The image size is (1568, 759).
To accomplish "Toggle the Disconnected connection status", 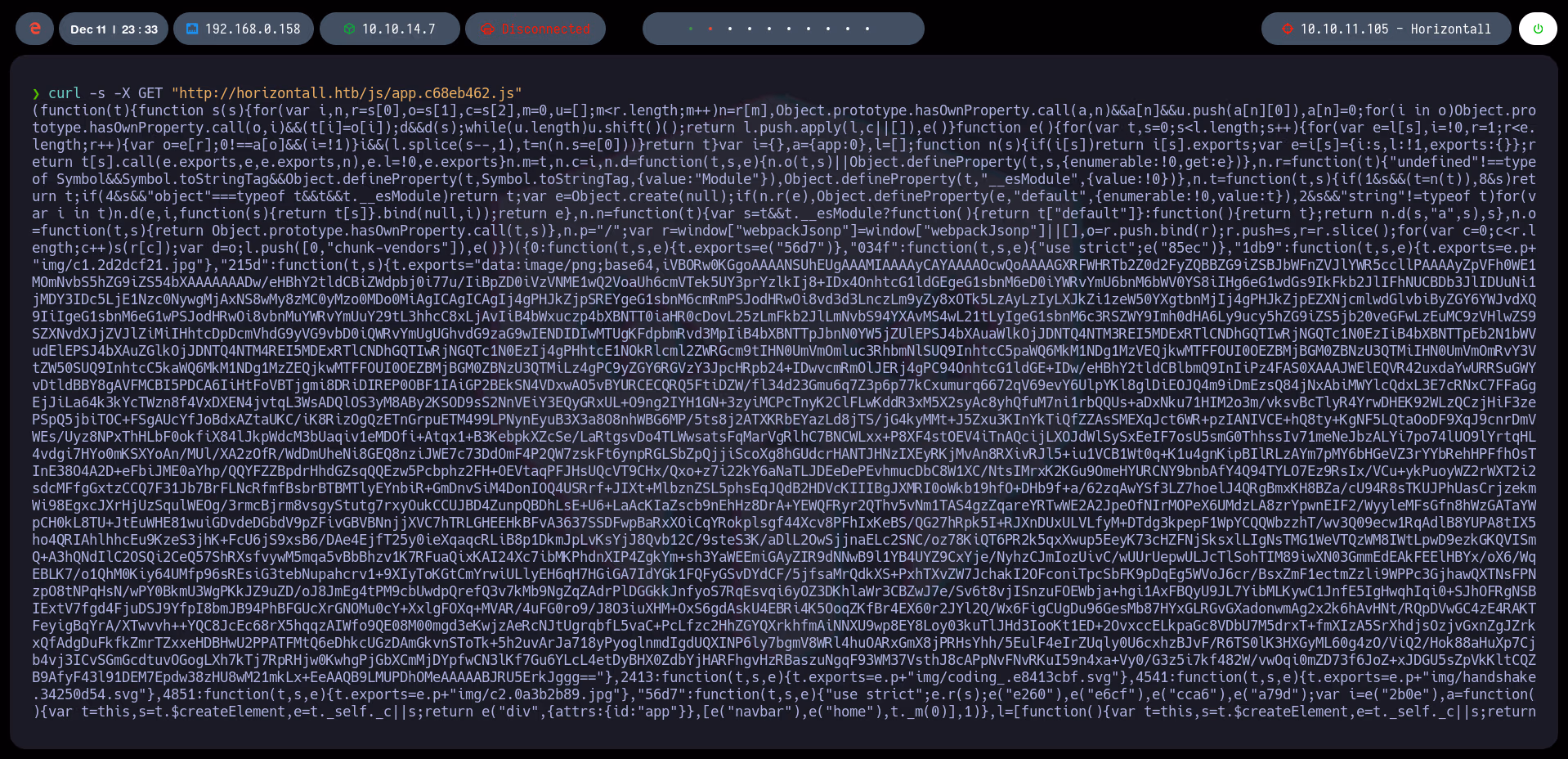I will [x=535, y=29].
